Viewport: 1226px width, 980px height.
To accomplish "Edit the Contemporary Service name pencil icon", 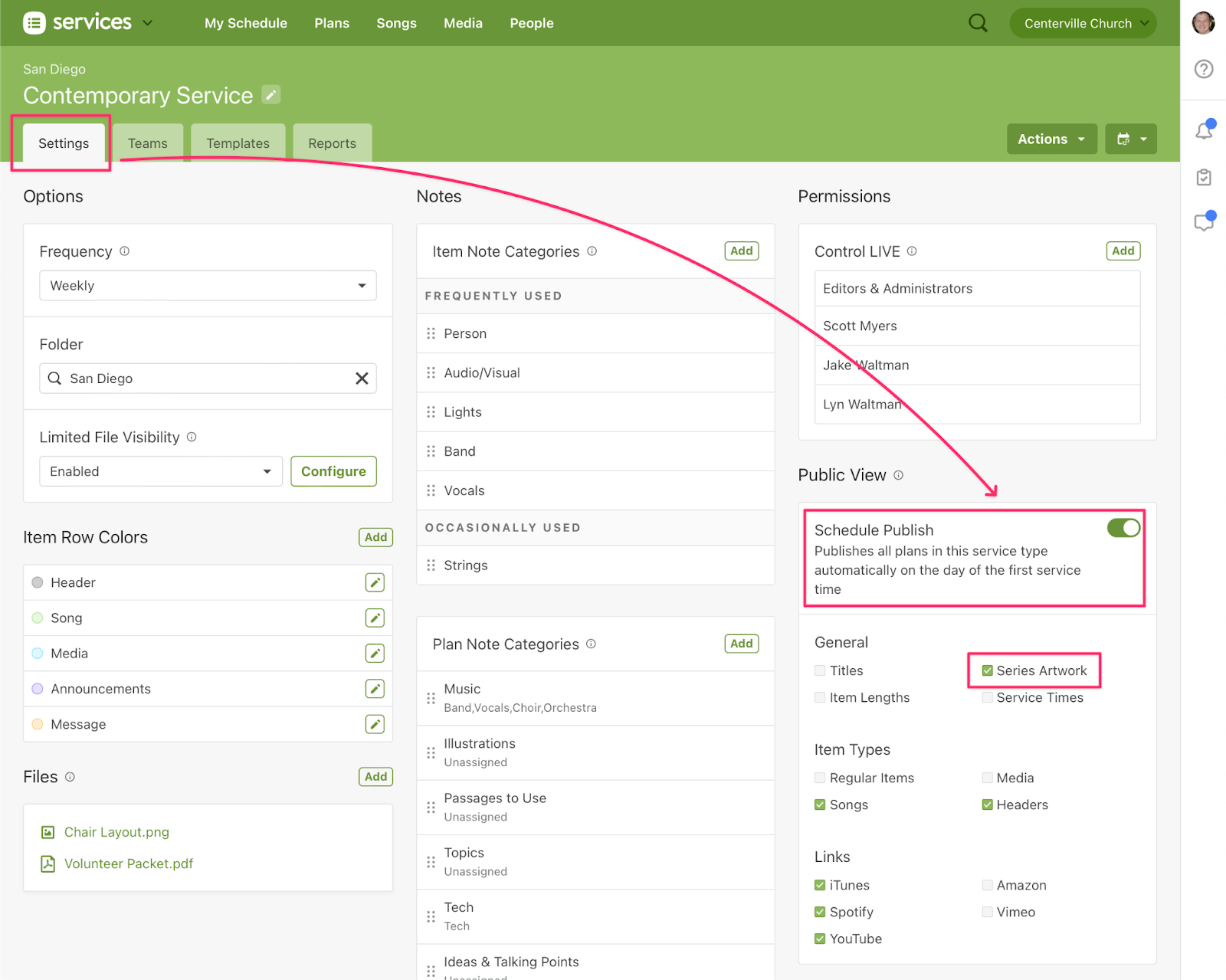I will [270, 95].
